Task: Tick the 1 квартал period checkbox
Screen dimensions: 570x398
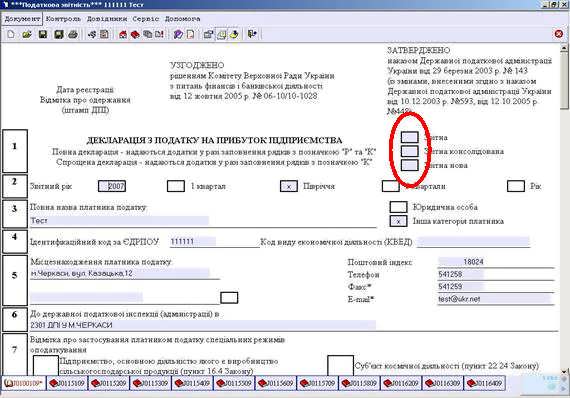Action: tap(176, 186)
